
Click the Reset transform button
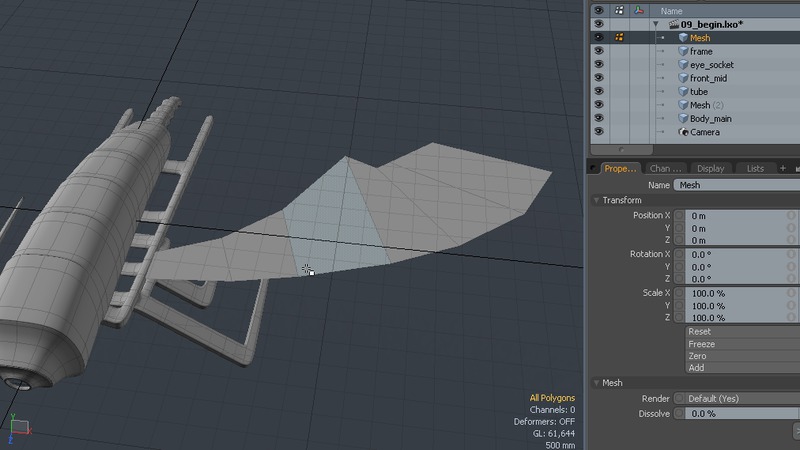(742, 331)
